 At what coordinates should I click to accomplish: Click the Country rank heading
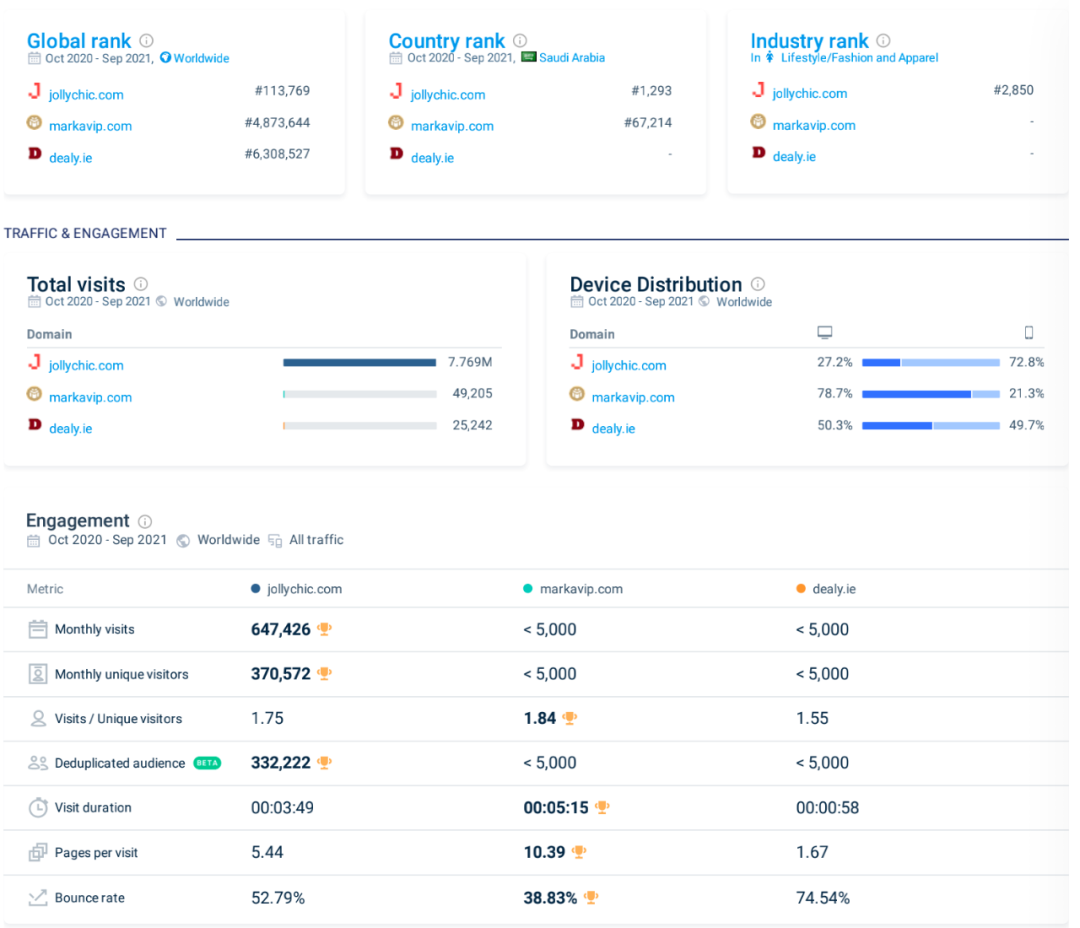point(446,41)
